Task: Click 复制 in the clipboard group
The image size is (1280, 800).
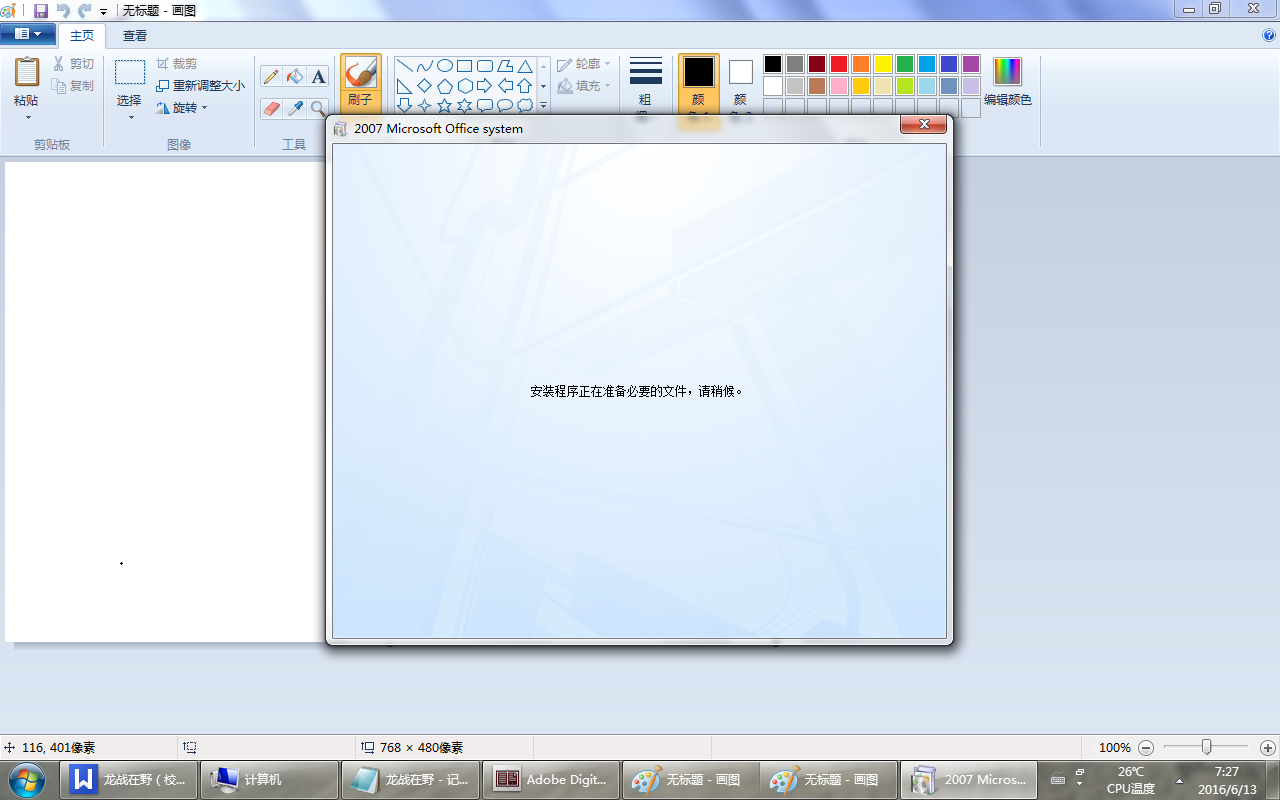Action: (73, 86)
